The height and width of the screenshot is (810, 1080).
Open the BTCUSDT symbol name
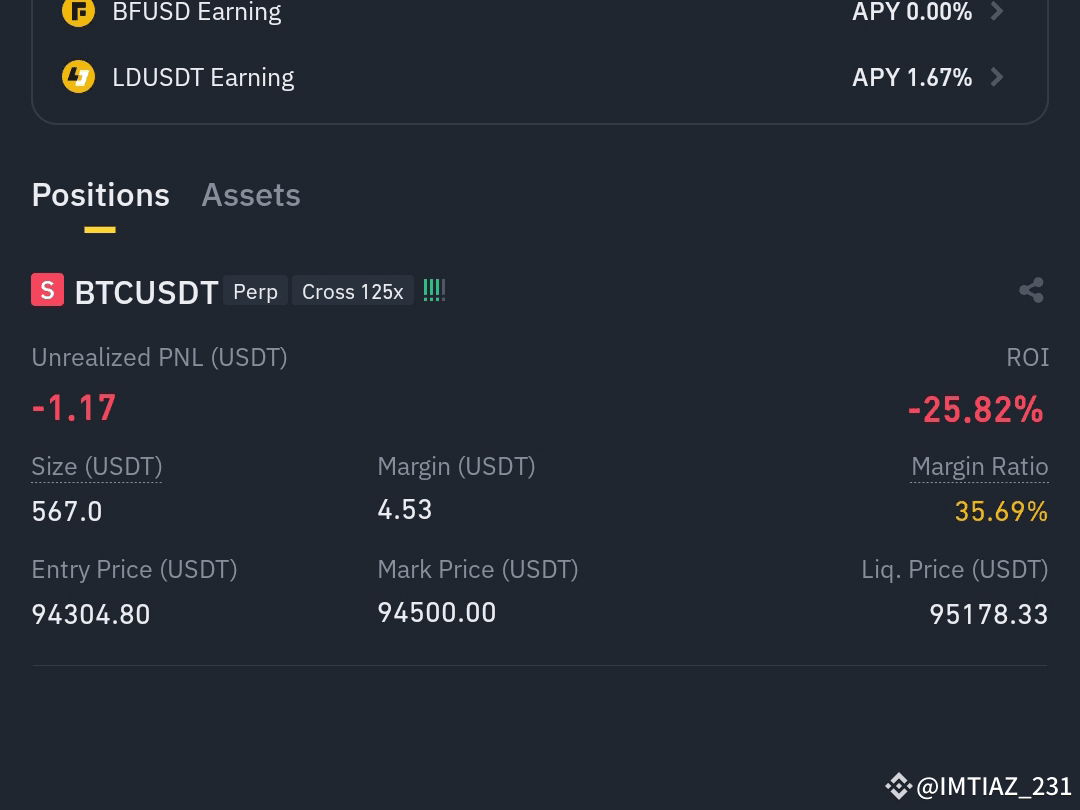147,292
